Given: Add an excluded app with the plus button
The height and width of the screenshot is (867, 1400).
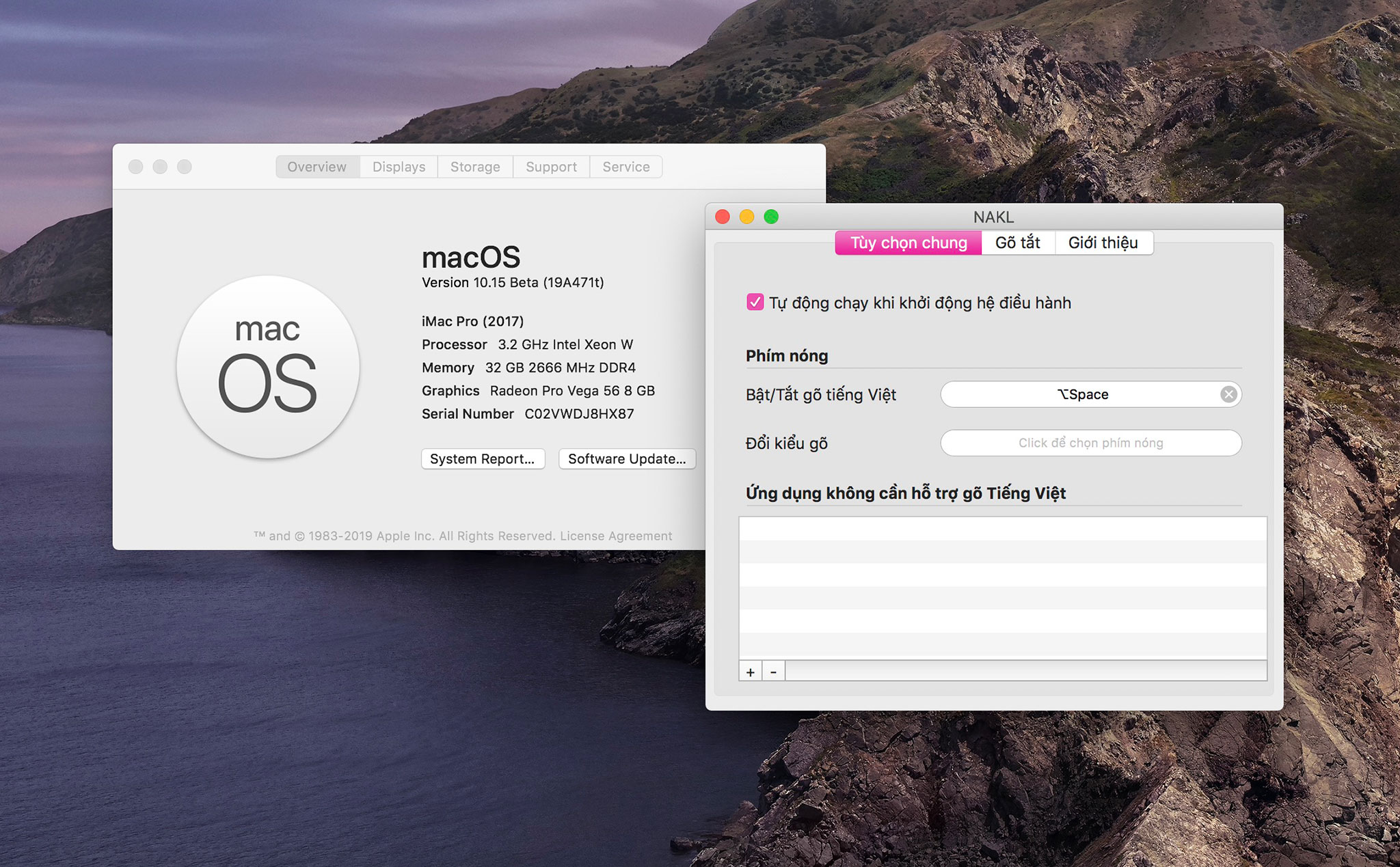Looking at the screenshot, I should [751, 672].
